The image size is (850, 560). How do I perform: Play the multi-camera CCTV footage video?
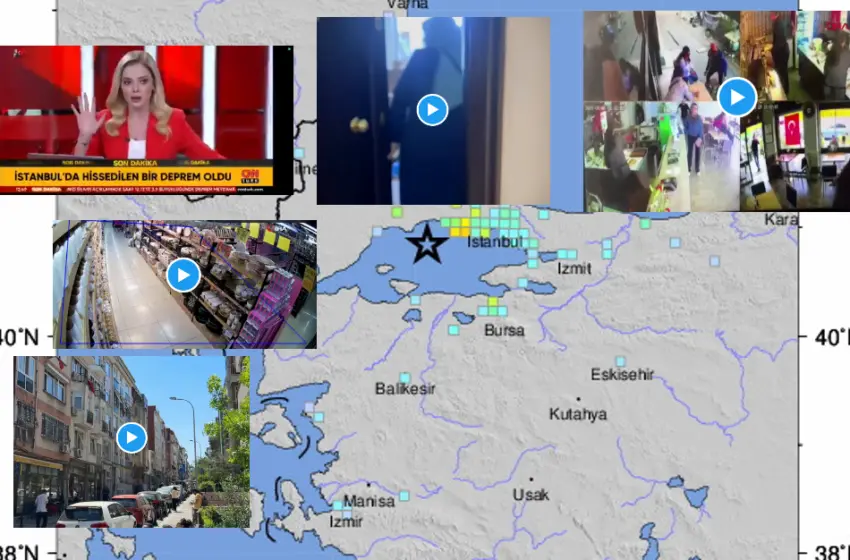click(x=737, y=97)
